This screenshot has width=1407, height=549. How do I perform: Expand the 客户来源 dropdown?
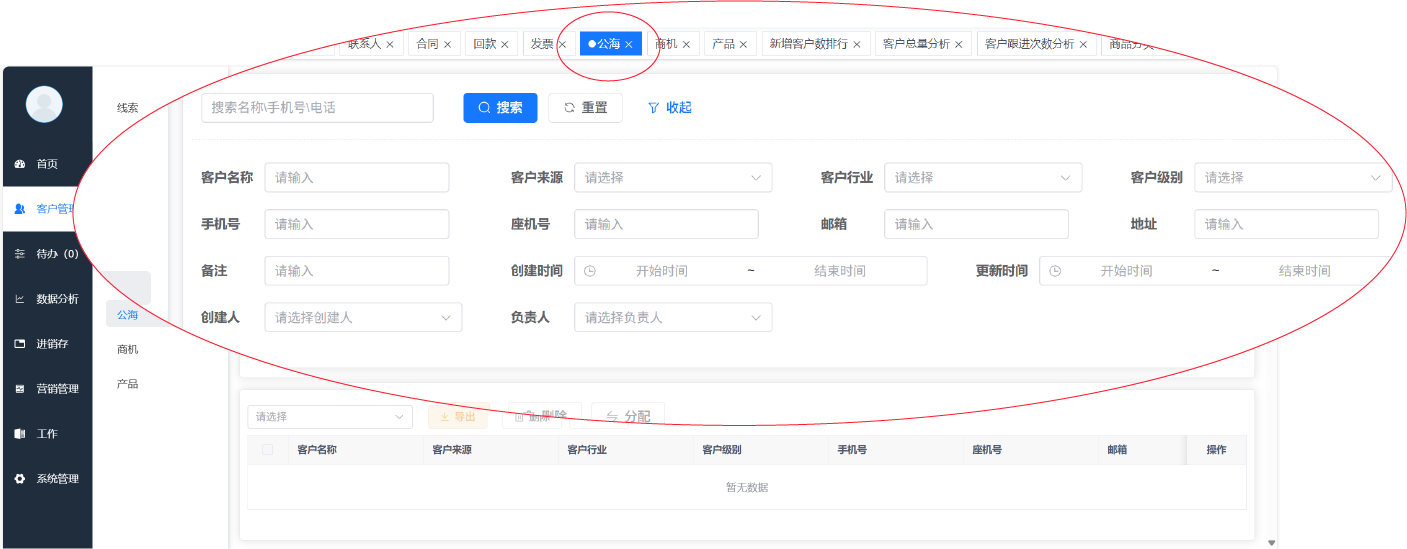pos(672,178)
